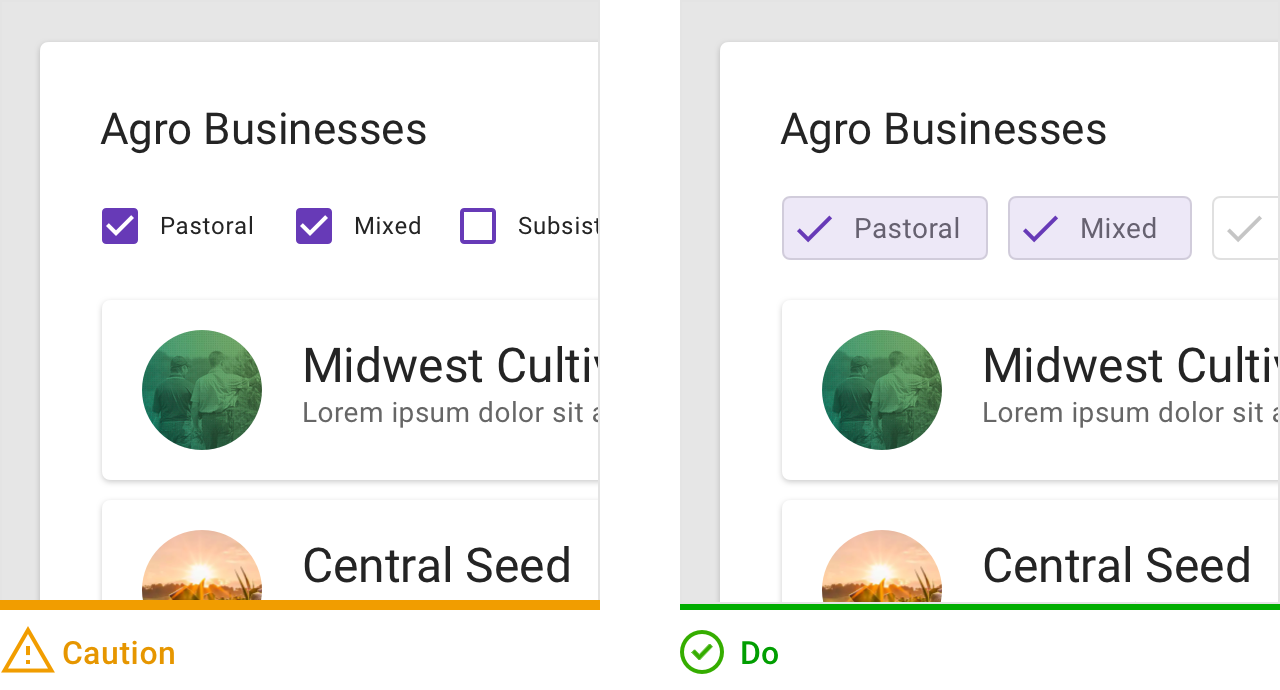1280x690 pixels.
Task: Click the orange Caution warning triangle icon
Action: pos(28,651)
